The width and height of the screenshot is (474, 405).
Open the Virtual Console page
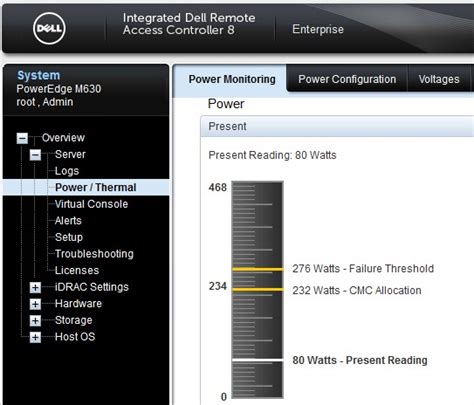tap(91, 204)
